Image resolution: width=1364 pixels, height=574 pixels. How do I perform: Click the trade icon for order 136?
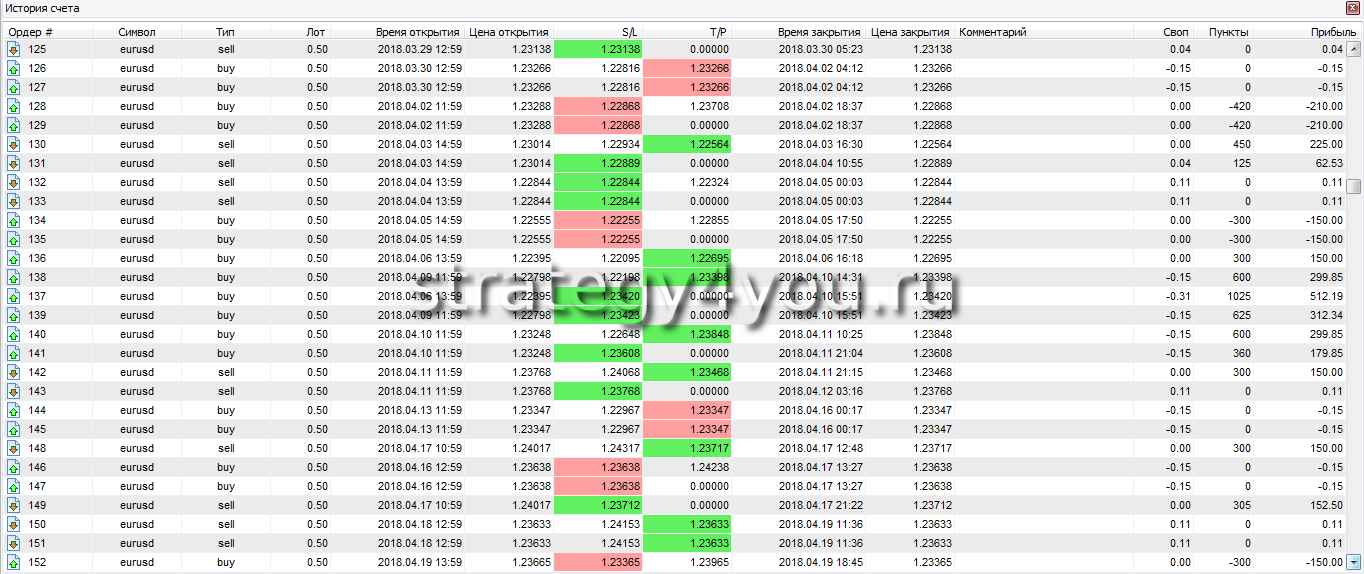14,258
